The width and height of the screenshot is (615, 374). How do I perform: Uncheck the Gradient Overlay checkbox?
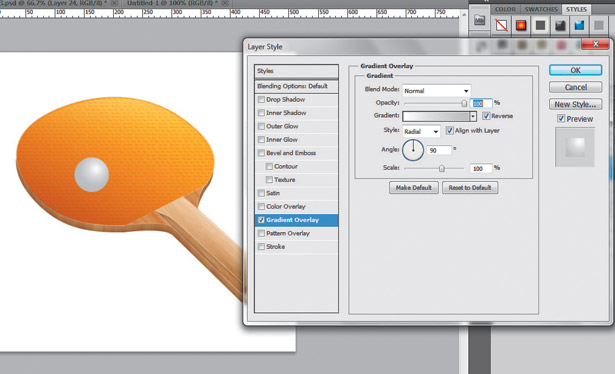click(261, 220)
